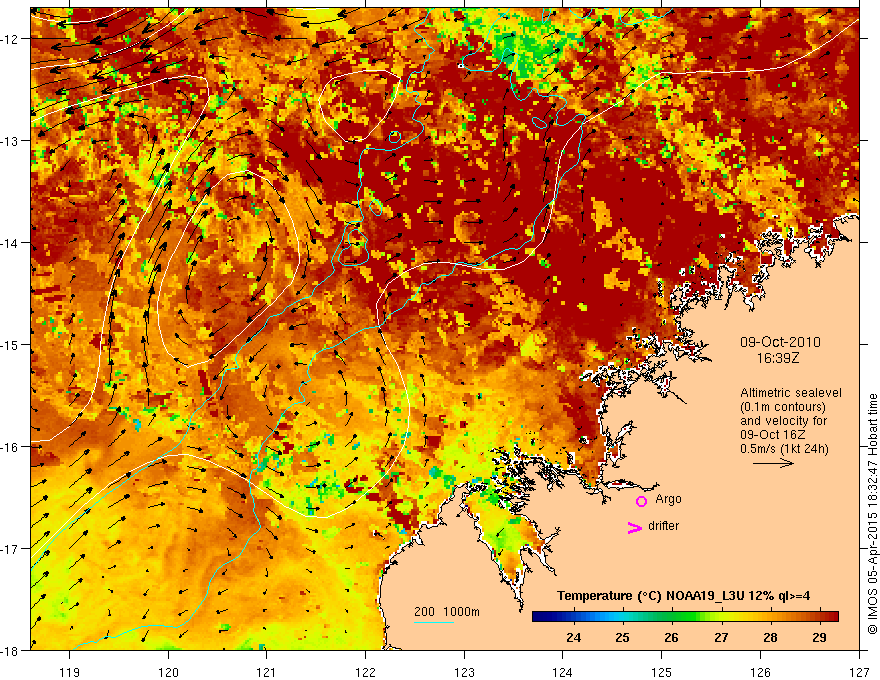The width and height of the screenshot is (880, 680).
Task: Click longitude axis label 127
Action: pyautogui.click(x=859, y=672)
